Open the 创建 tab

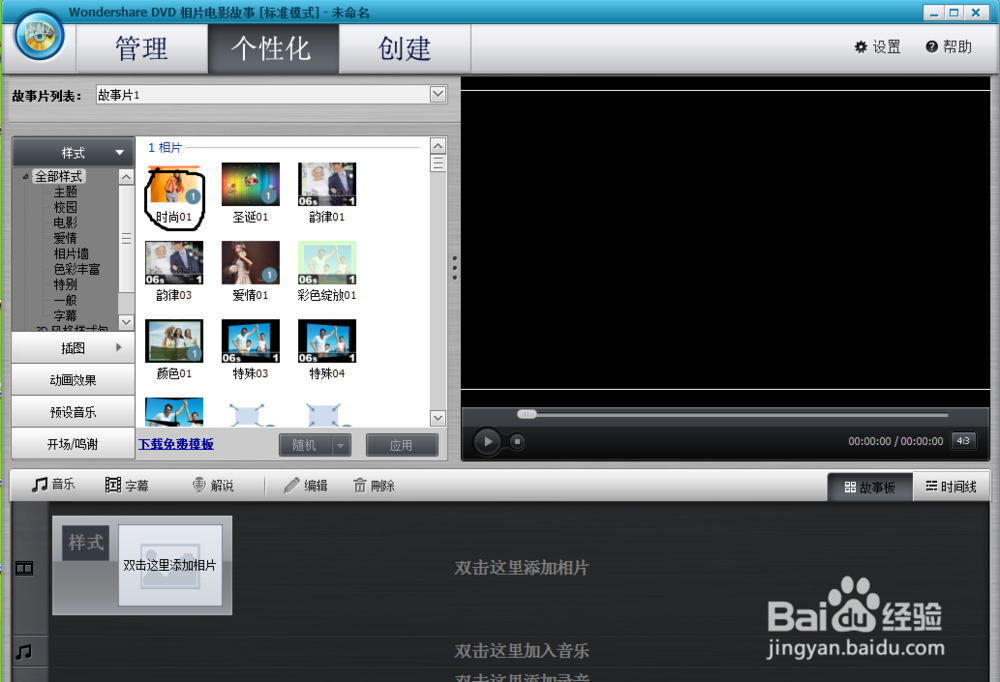pyautogui.click(x=404, y=49)
